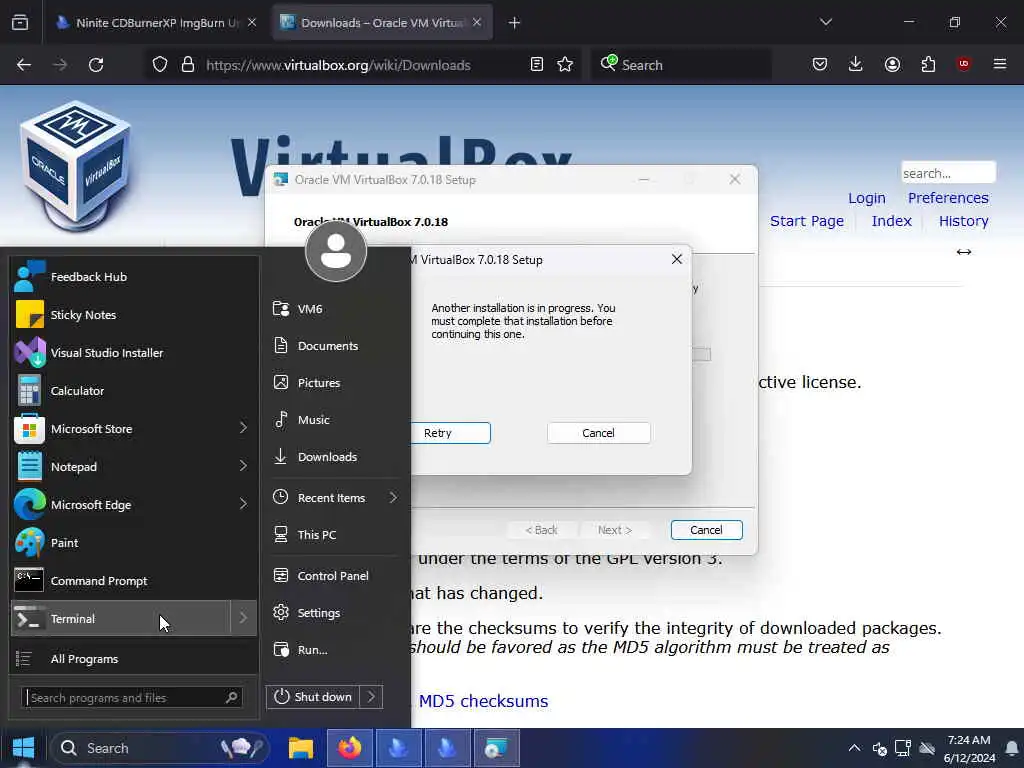Click the Search programs and files box

point(132,697)
